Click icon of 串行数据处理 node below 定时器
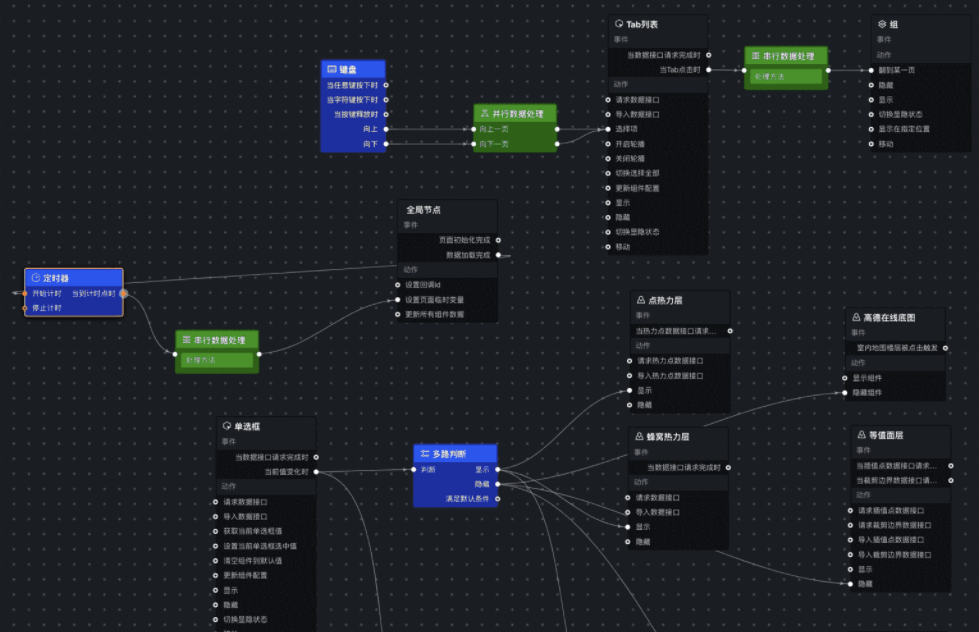The width and height of the screenshot is (979, 632). pyautogui.click(x=186, y=340)
